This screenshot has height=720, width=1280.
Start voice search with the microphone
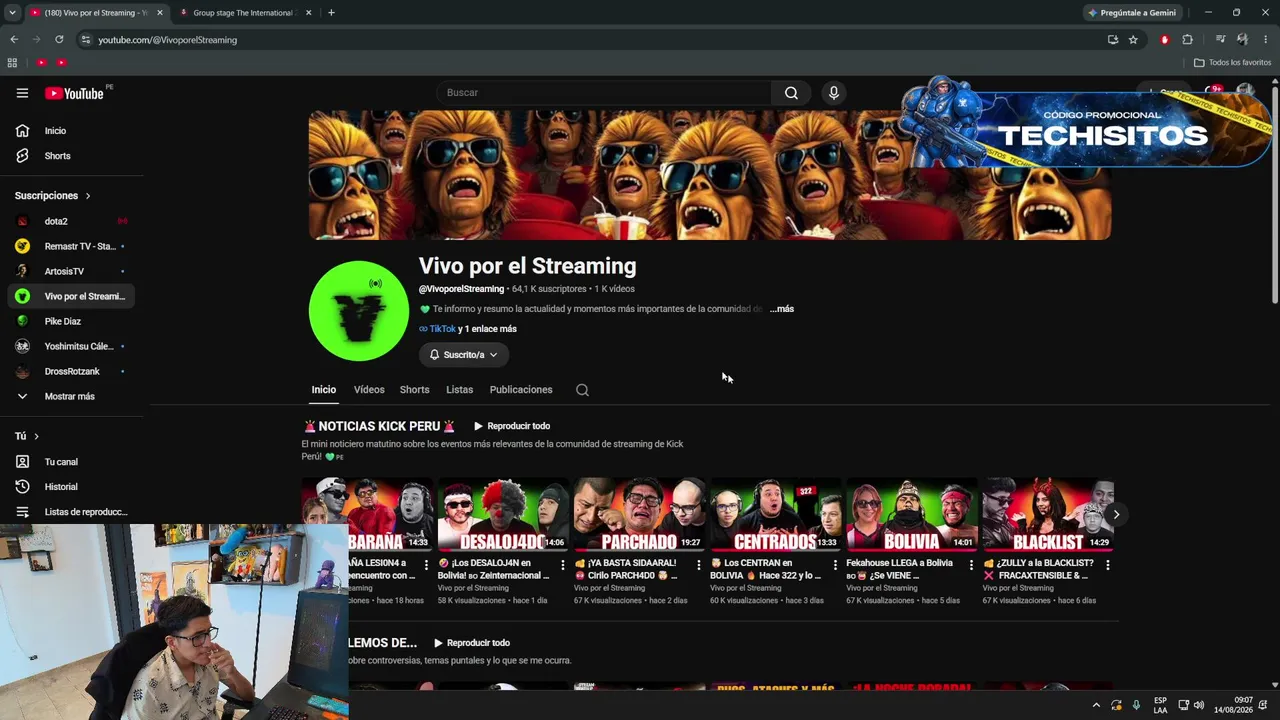pyautogui.click(x=833, y=93)
